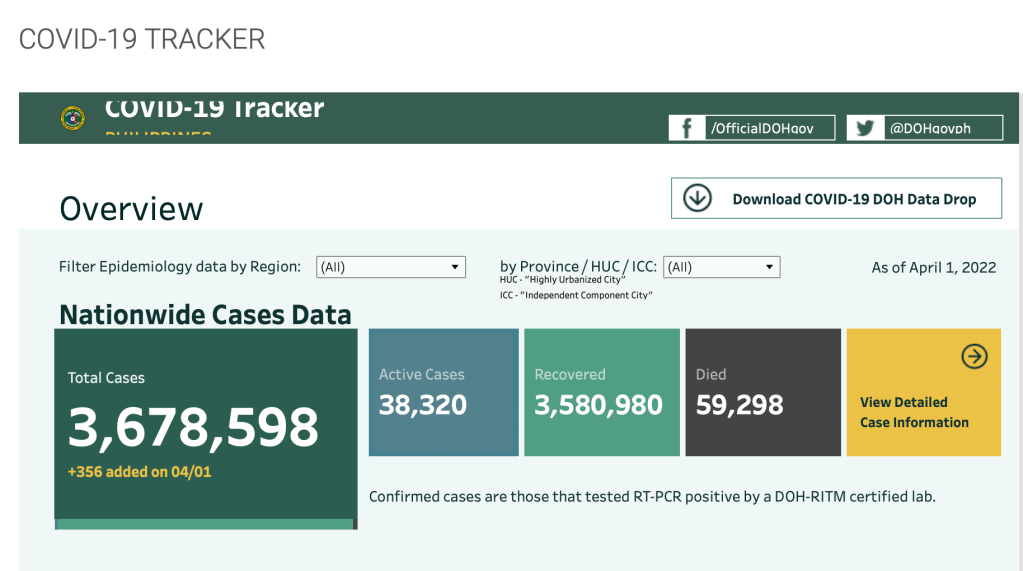
Task: Click the As of April 1, 2022 date
Action: (933, 267)
